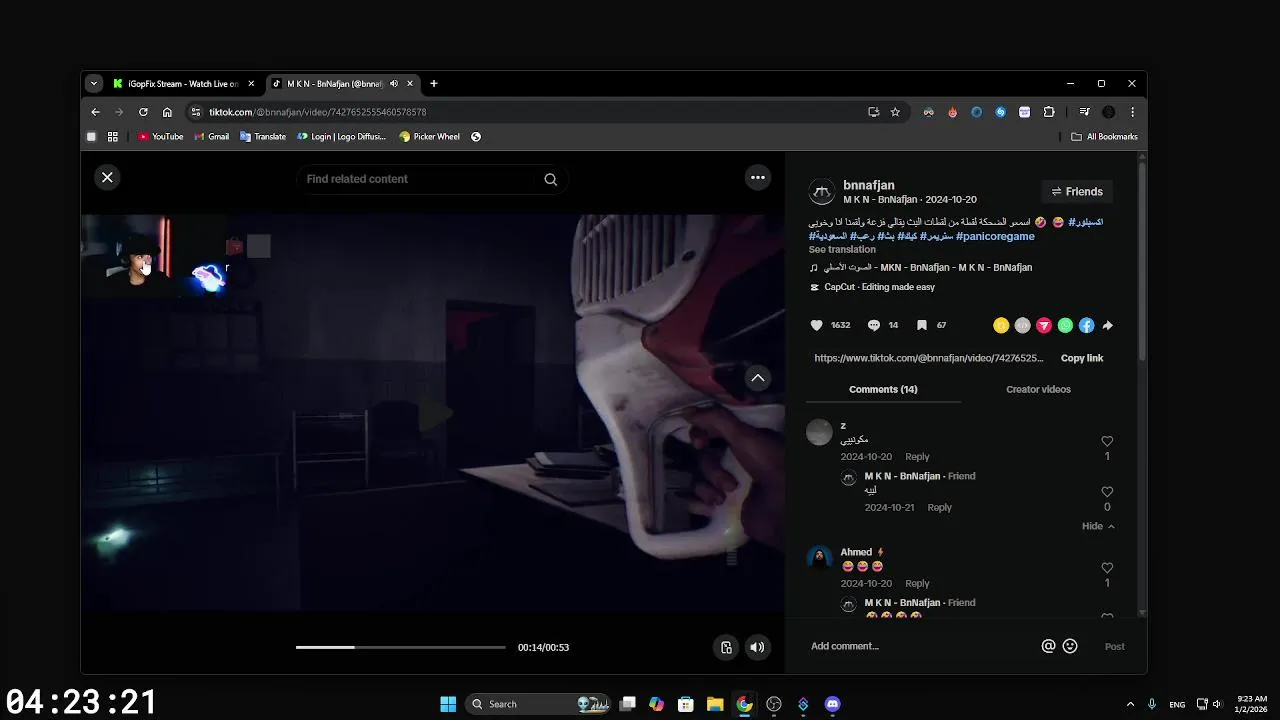Screen dimensions: 1280x720
Task: Open All Bookmarks folder
Action: pyautogui.click(x=1104, y=137)
